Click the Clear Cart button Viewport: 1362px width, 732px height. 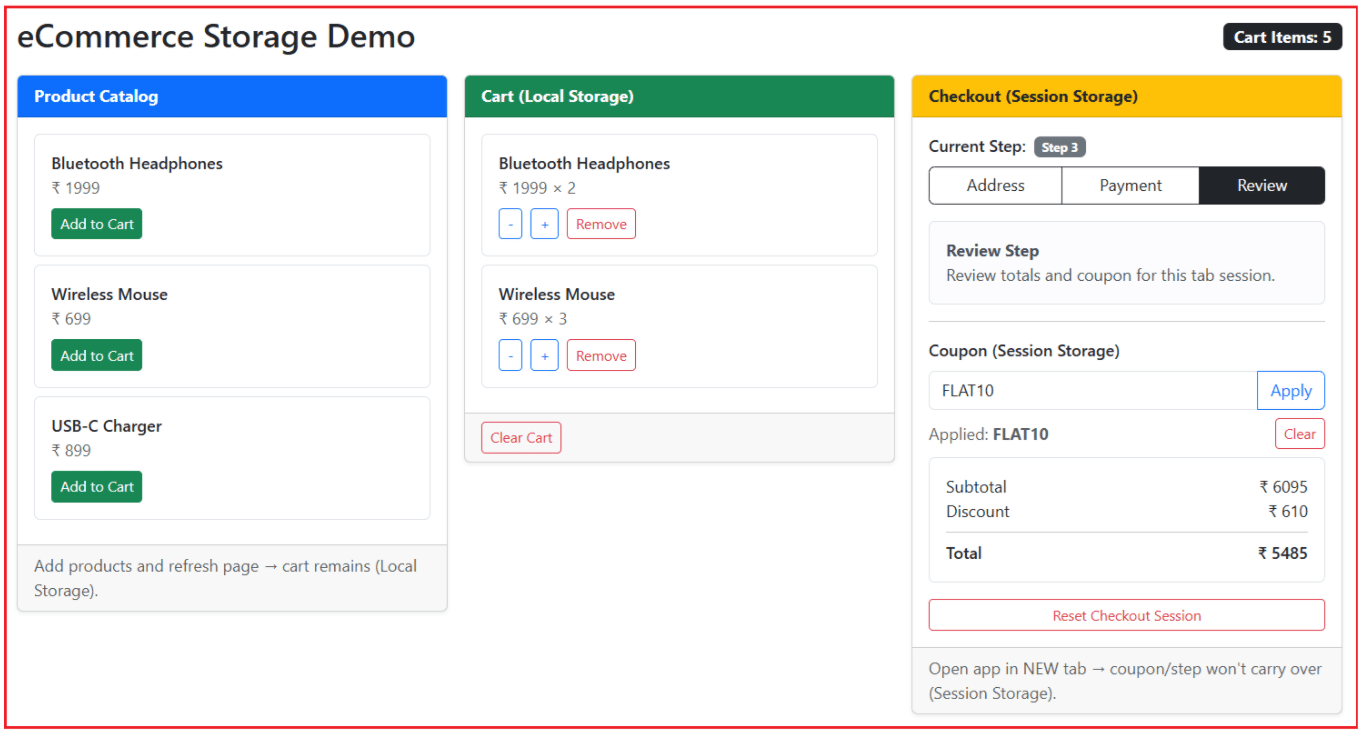[x=521, y=438]
